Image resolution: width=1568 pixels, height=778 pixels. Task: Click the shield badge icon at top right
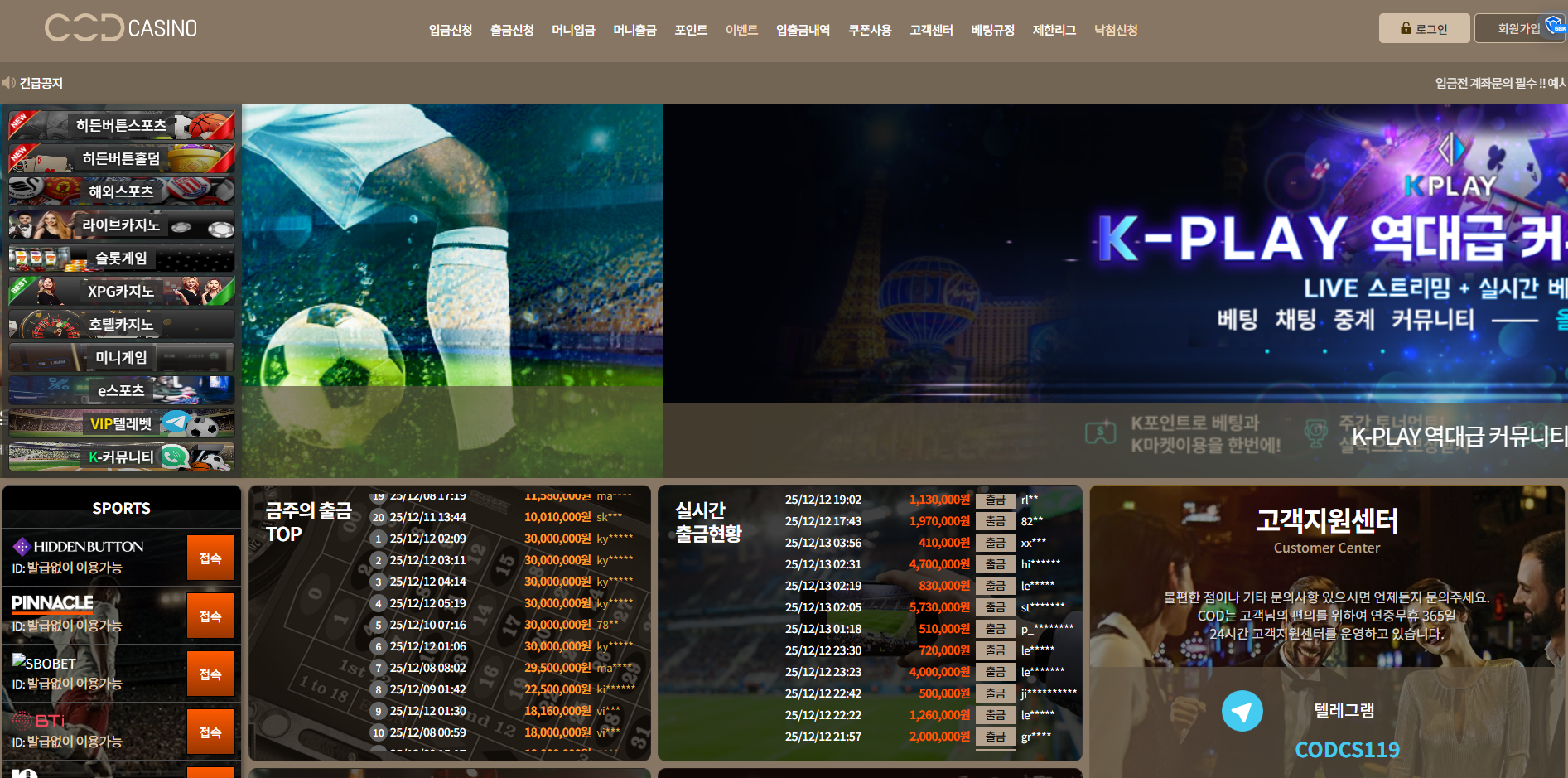point(1555,26)
